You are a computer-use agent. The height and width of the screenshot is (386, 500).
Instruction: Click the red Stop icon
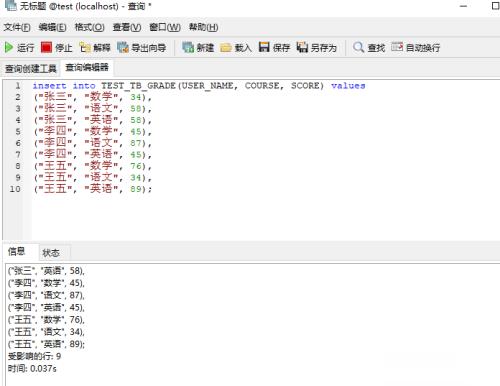click(46, 47)
